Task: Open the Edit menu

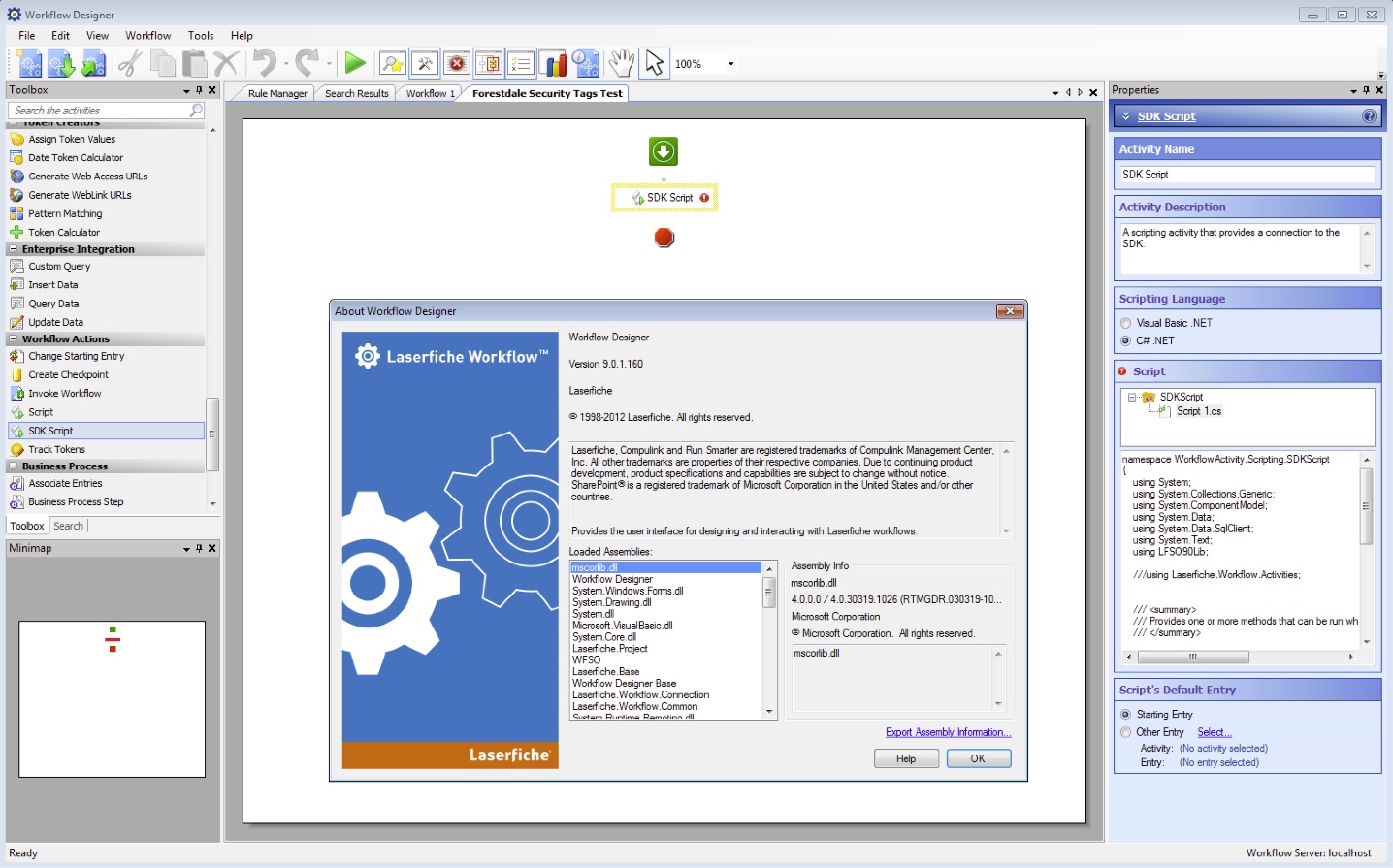Action: point(61,36)
